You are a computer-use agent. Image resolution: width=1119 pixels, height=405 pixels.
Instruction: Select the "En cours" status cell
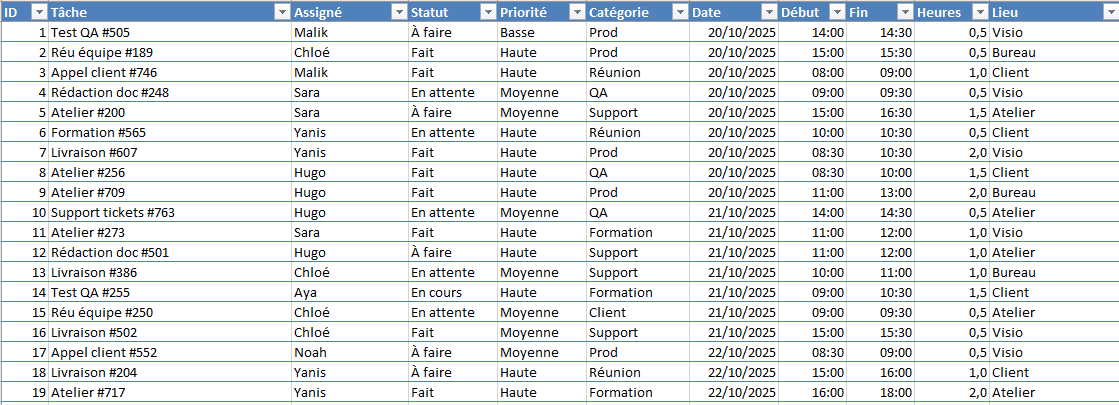(x=438, y=292)
